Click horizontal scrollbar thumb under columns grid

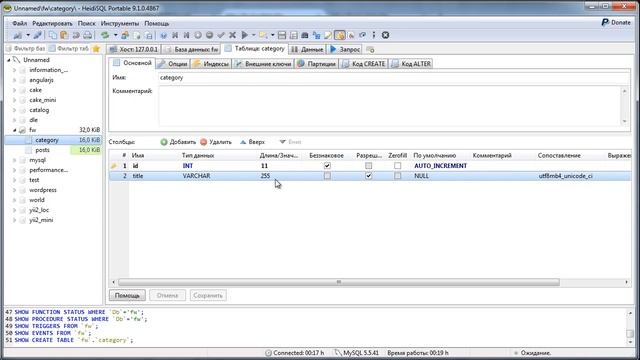[339, 282]
